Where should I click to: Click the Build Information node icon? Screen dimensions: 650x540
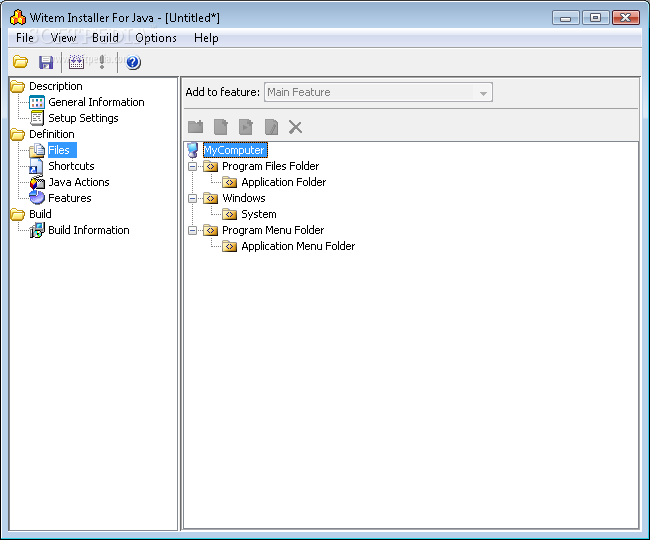pos(37,230)
